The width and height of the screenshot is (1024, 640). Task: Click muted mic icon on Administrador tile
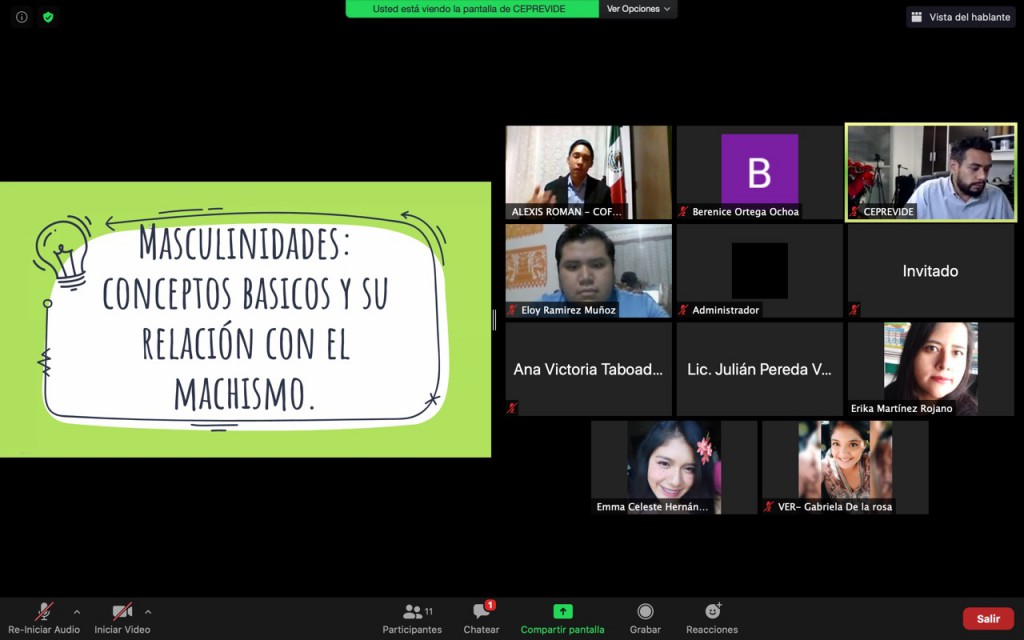pyautogui.click(x=683, y=310)
